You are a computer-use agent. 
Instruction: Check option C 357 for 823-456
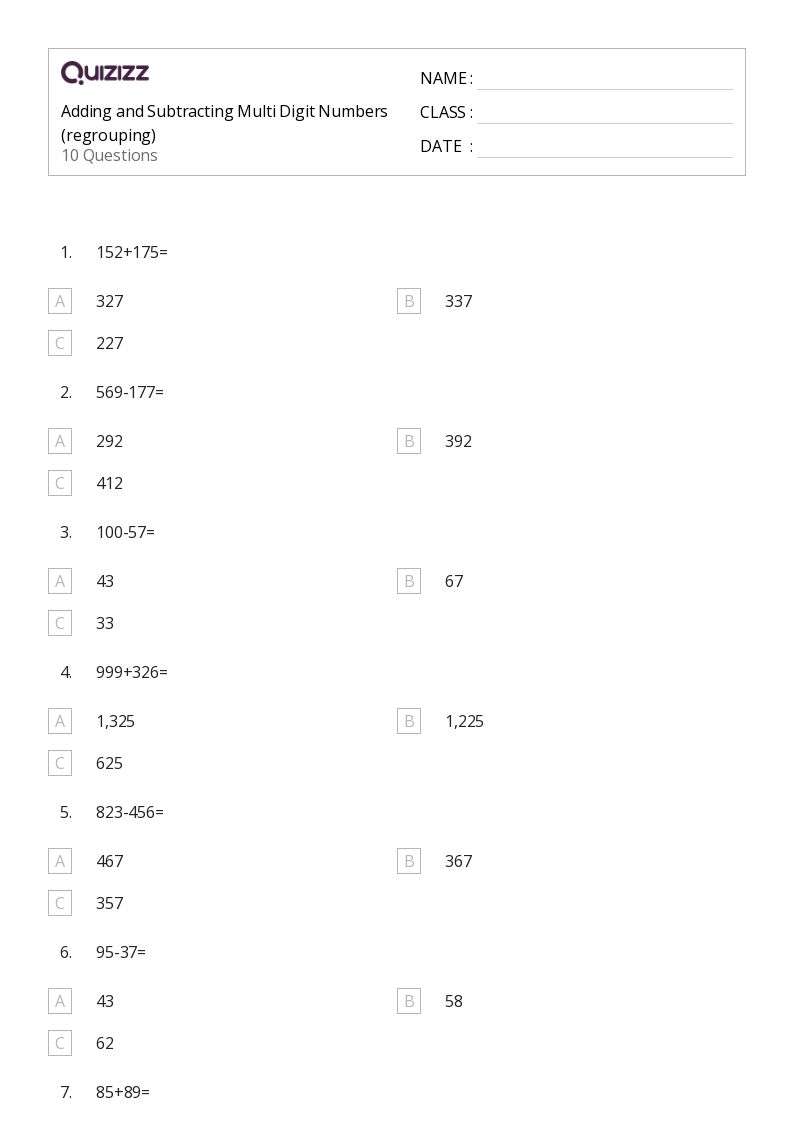coord(60,903)
